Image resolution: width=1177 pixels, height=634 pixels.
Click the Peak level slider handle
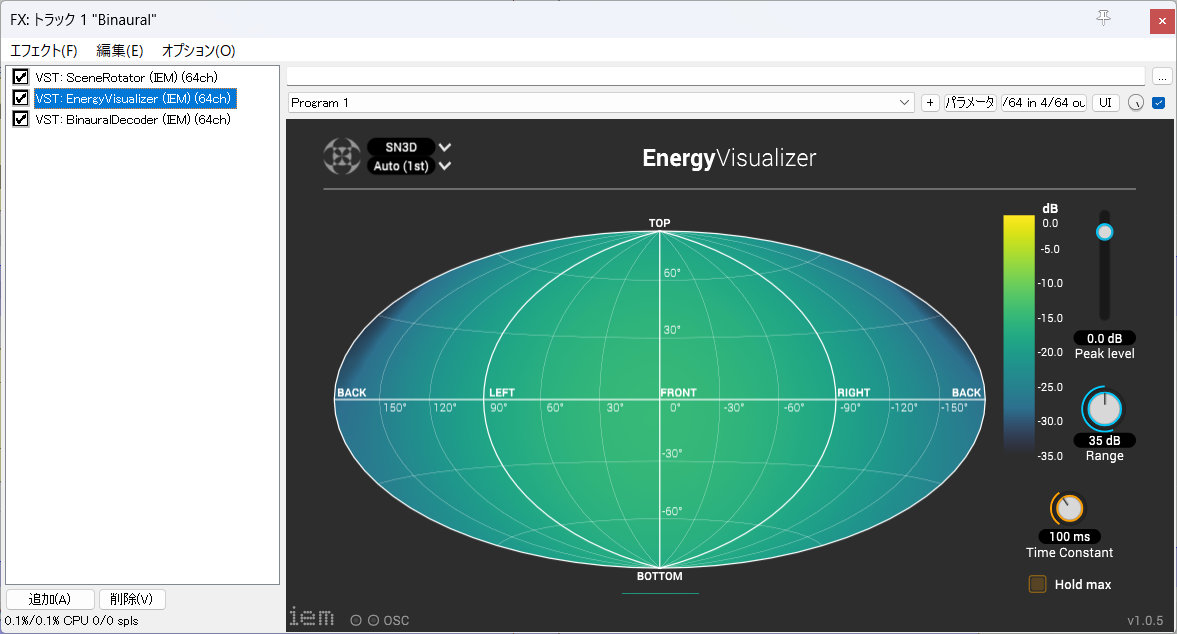(1104, 232)
